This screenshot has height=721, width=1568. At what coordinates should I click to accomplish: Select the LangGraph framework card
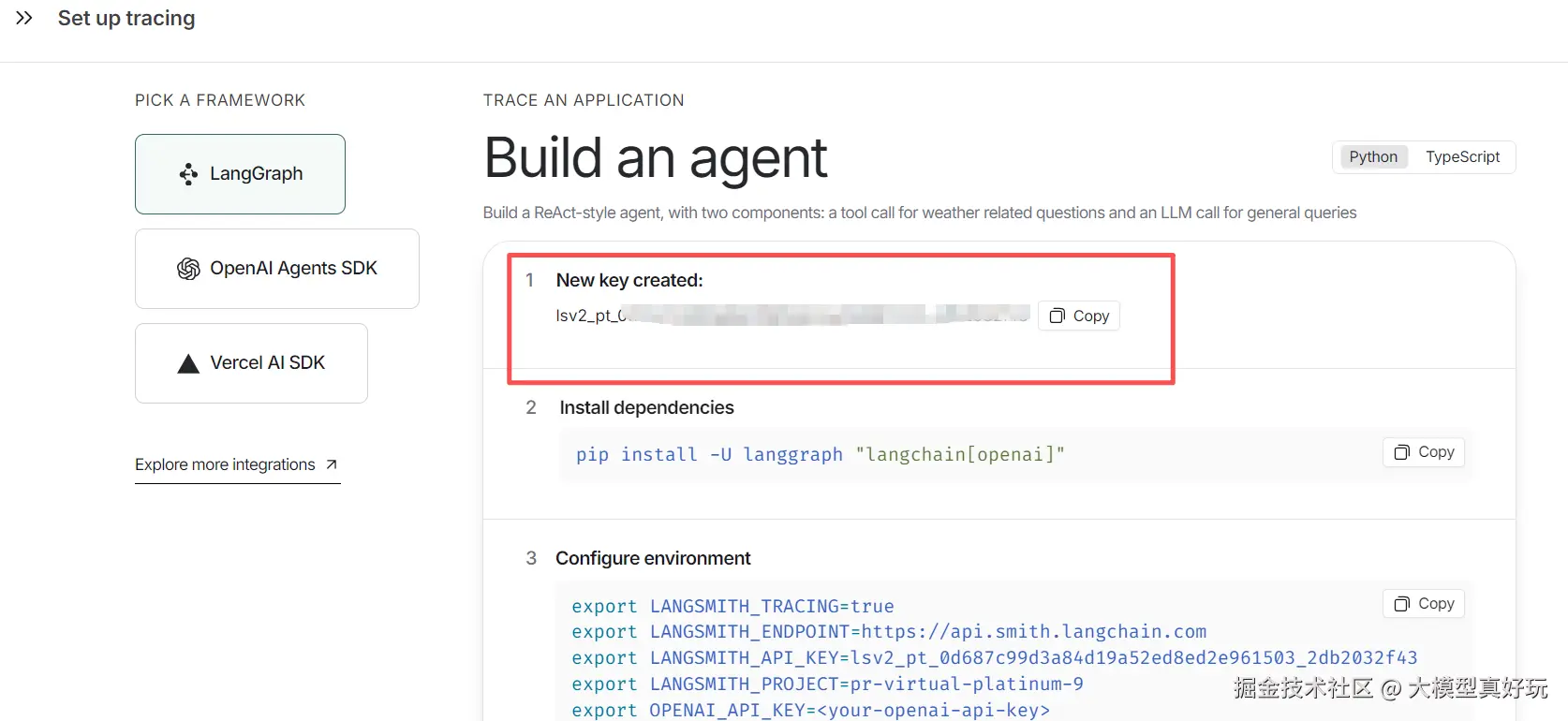click(x=240, y=174)
